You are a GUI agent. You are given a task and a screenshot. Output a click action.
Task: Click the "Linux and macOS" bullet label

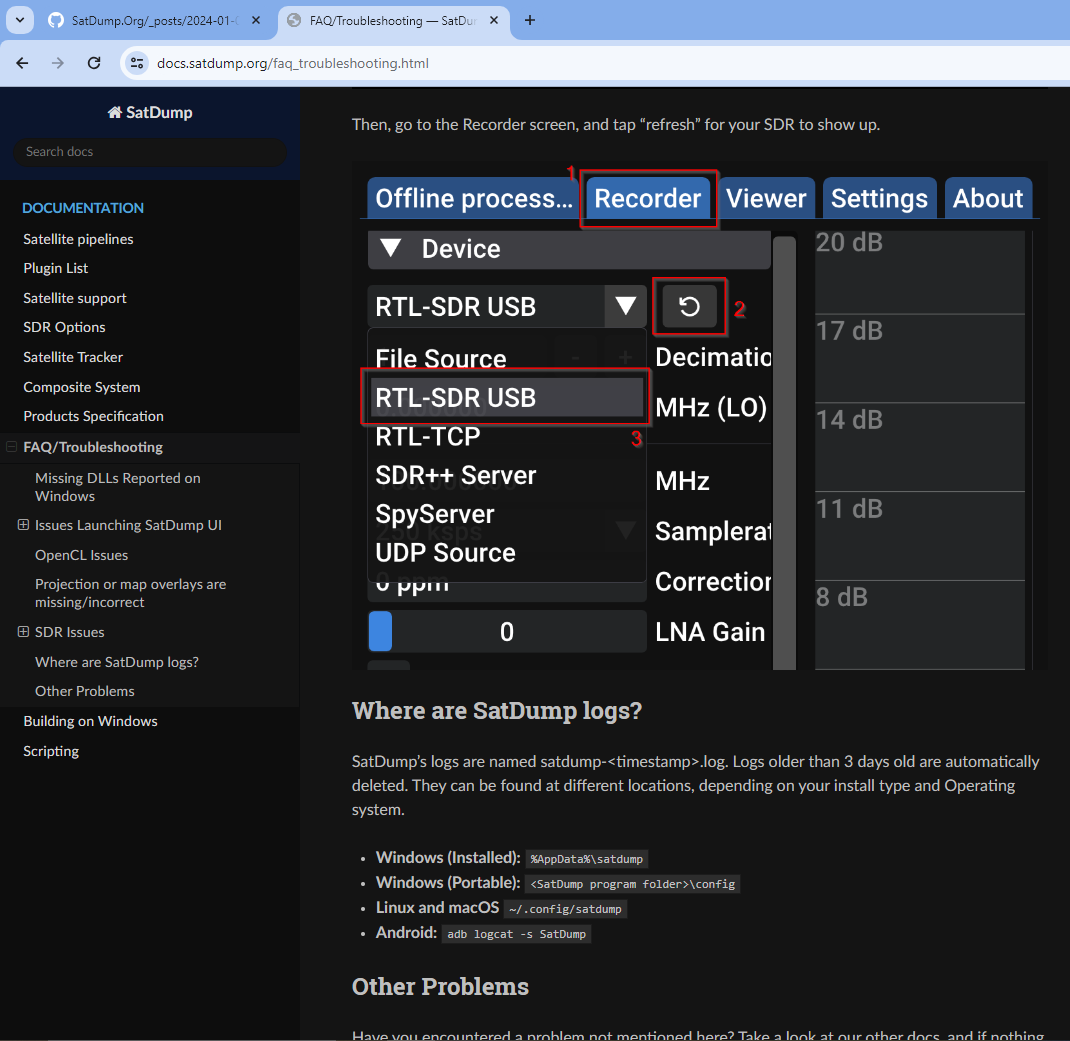(x=437, y=908)
